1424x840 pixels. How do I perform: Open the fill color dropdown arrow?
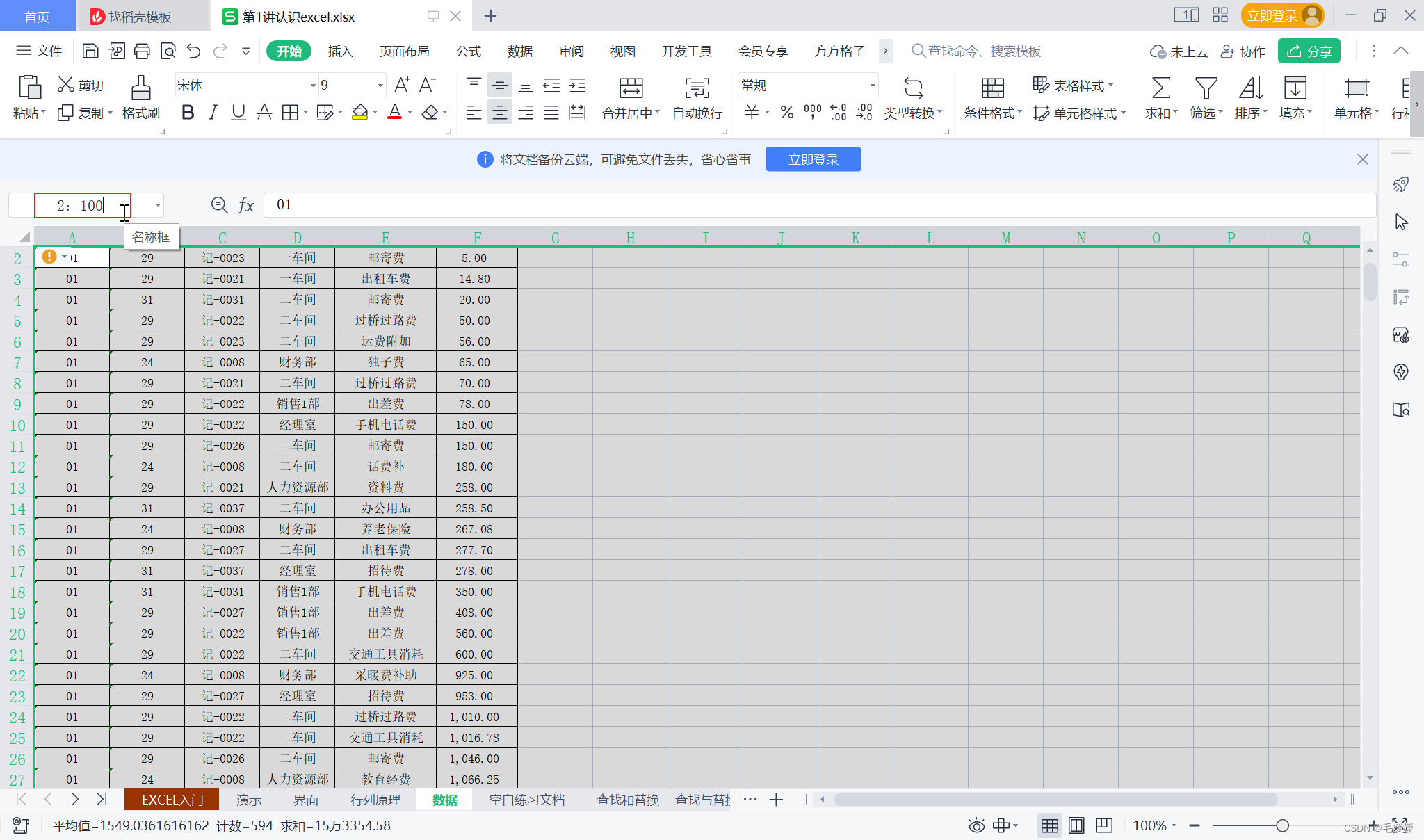click(375, 112)
